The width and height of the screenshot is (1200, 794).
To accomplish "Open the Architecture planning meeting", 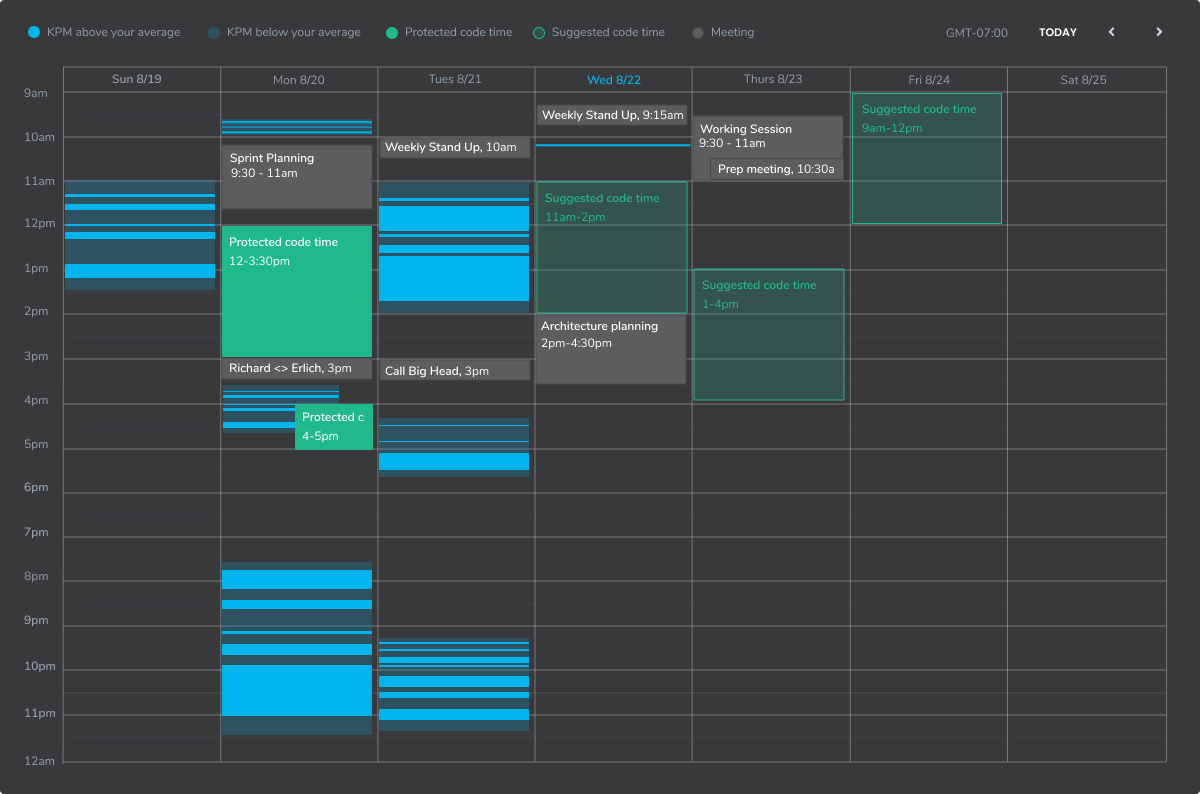I will tap(610, 349).
